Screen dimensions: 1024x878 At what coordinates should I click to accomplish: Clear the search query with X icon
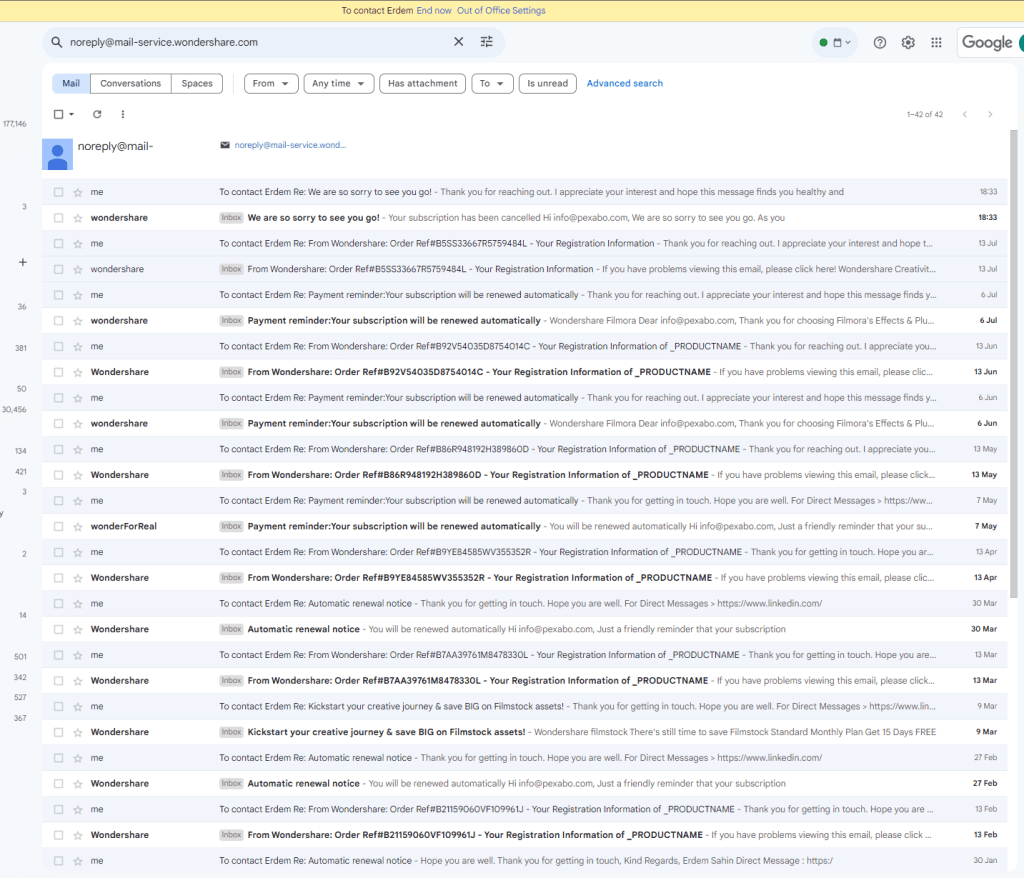tap(458, 42)
